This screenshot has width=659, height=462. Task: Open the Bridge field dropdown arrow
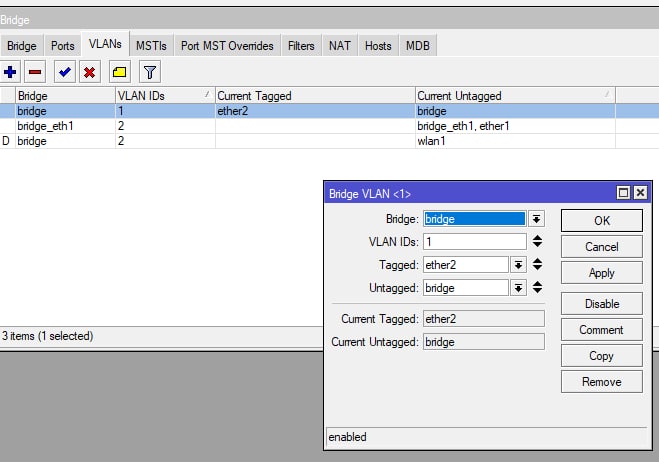click(536, 219)
